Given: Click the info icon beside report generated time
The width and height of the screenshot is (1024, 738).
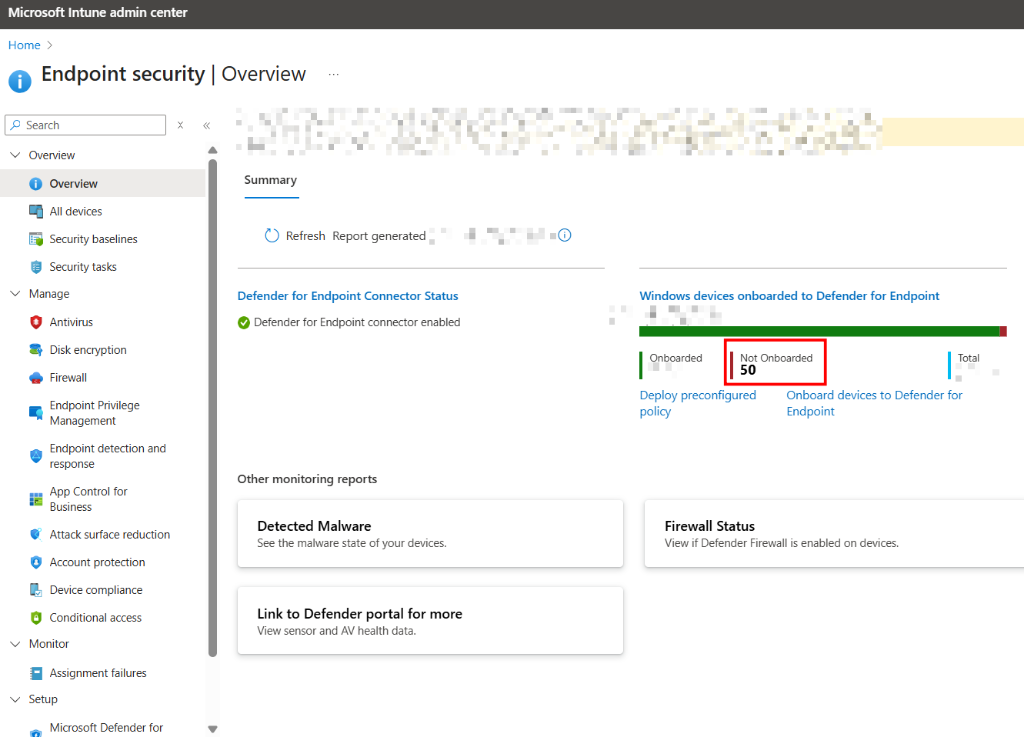Looking at the screenshot, I should coord(564,235).
